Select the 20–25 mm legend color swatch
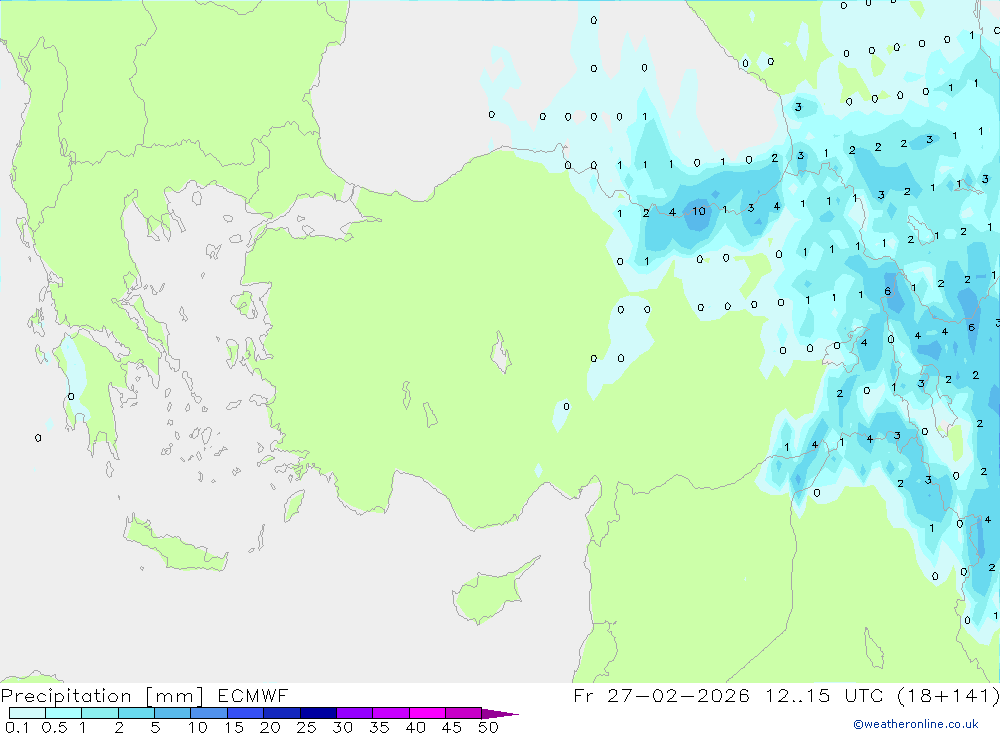 (x=281, y=713)
